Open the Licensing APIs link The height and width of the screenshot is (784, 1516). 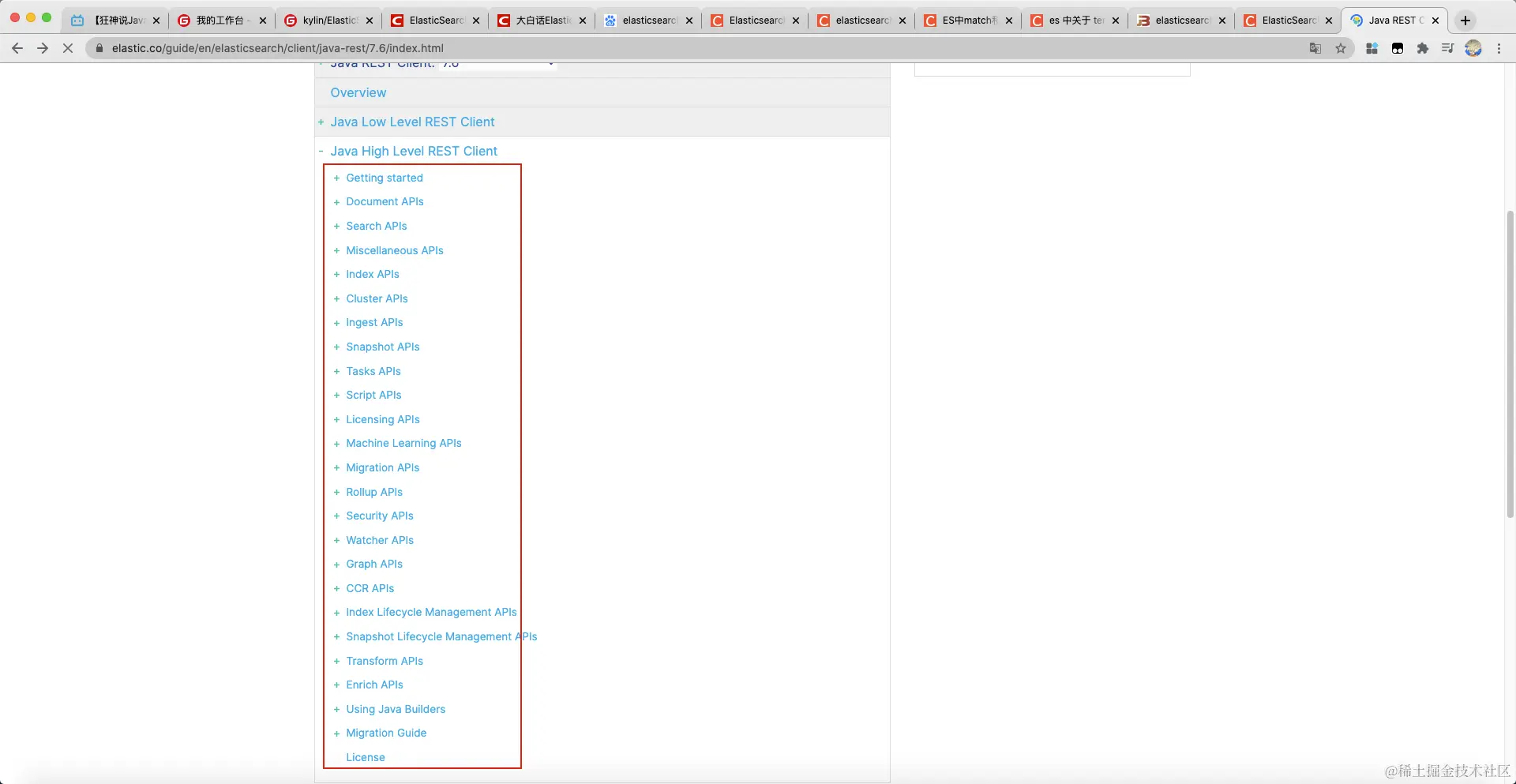pos(383,419)
